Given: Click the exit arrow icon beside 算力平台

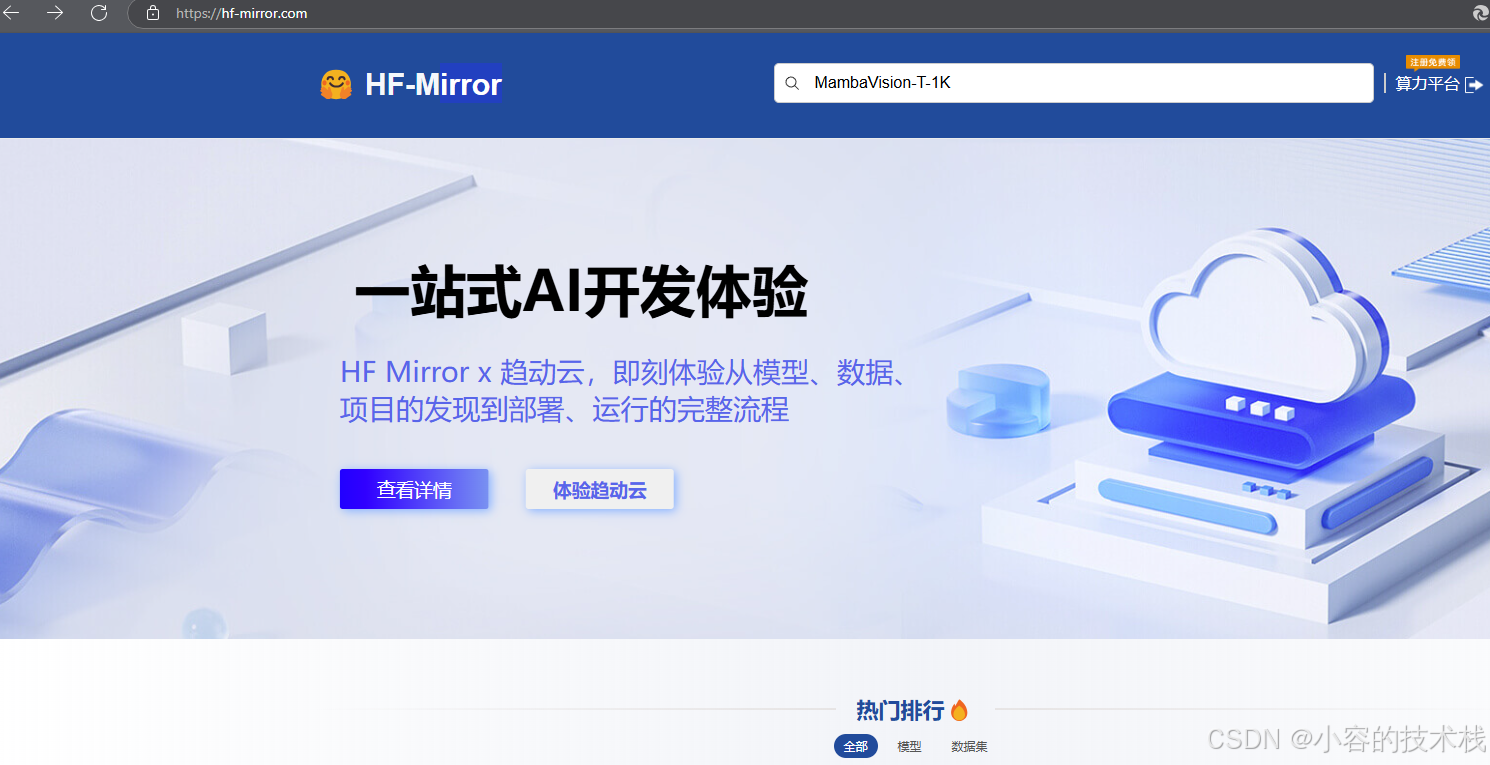Looking at the screenshot, I should coord(1473,85).
